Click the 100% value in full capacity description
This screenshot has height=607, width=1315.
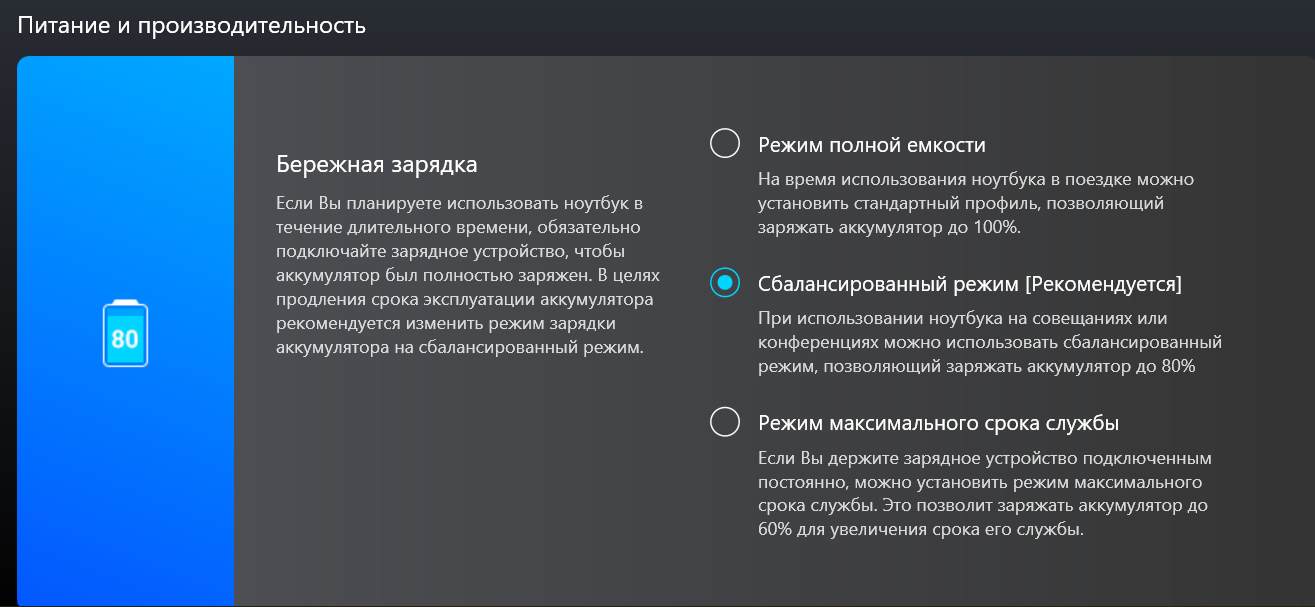[x=998, y=228]
